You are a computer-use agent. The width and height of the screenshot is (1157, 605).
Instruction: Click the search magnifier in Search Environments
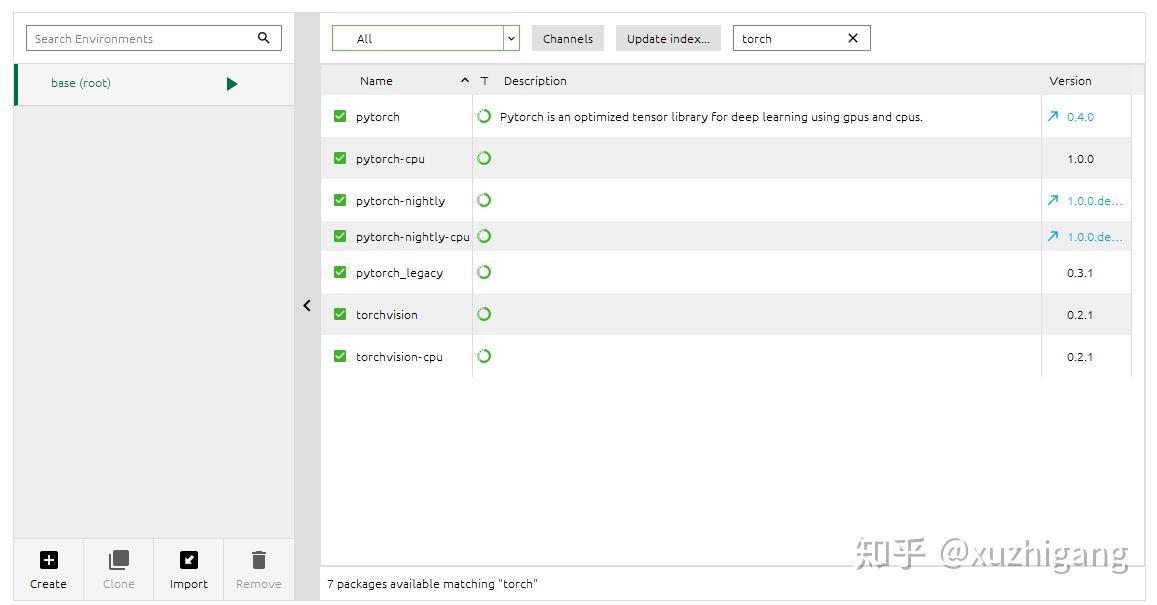click(263, 38)
